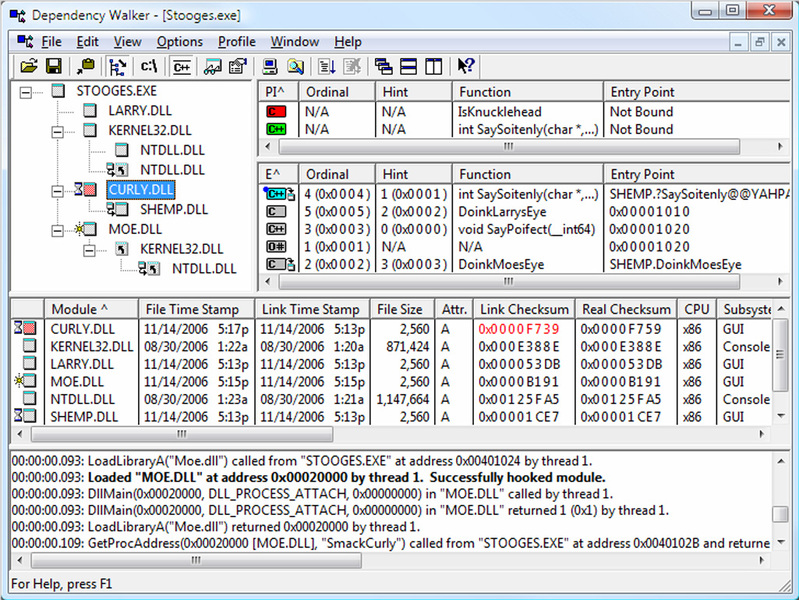Open the File menu
This screenshot has height=600, width=799.
pos(51,42)
